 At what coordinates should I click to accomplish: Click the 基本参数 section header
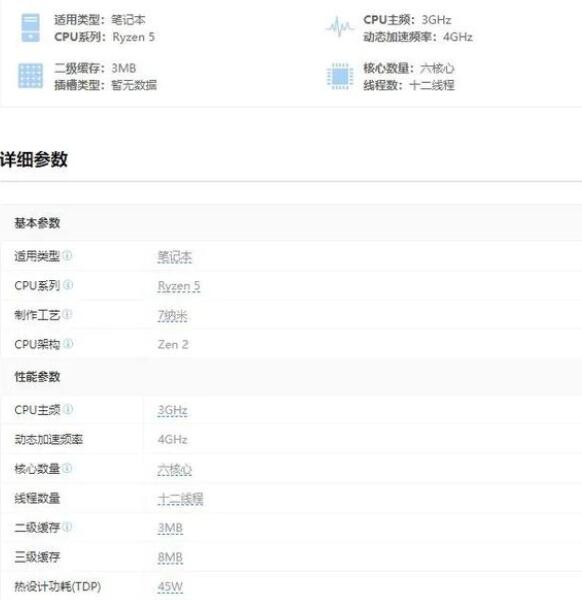pyautogui.click(x=37, y=223)
